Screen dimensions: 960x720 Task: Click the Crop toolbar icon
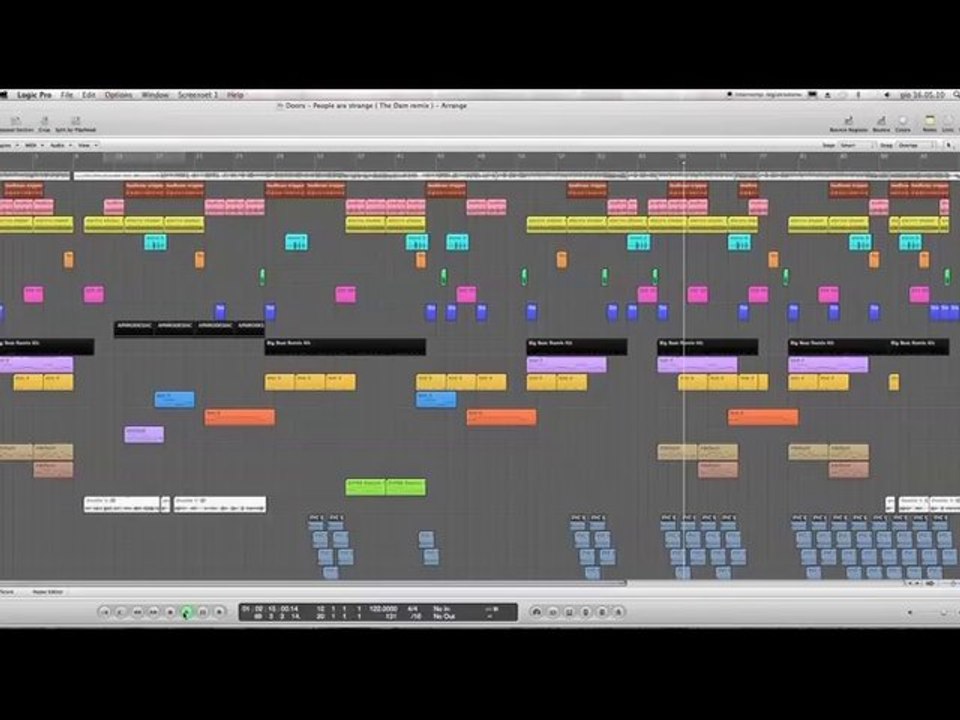[44, 124]
